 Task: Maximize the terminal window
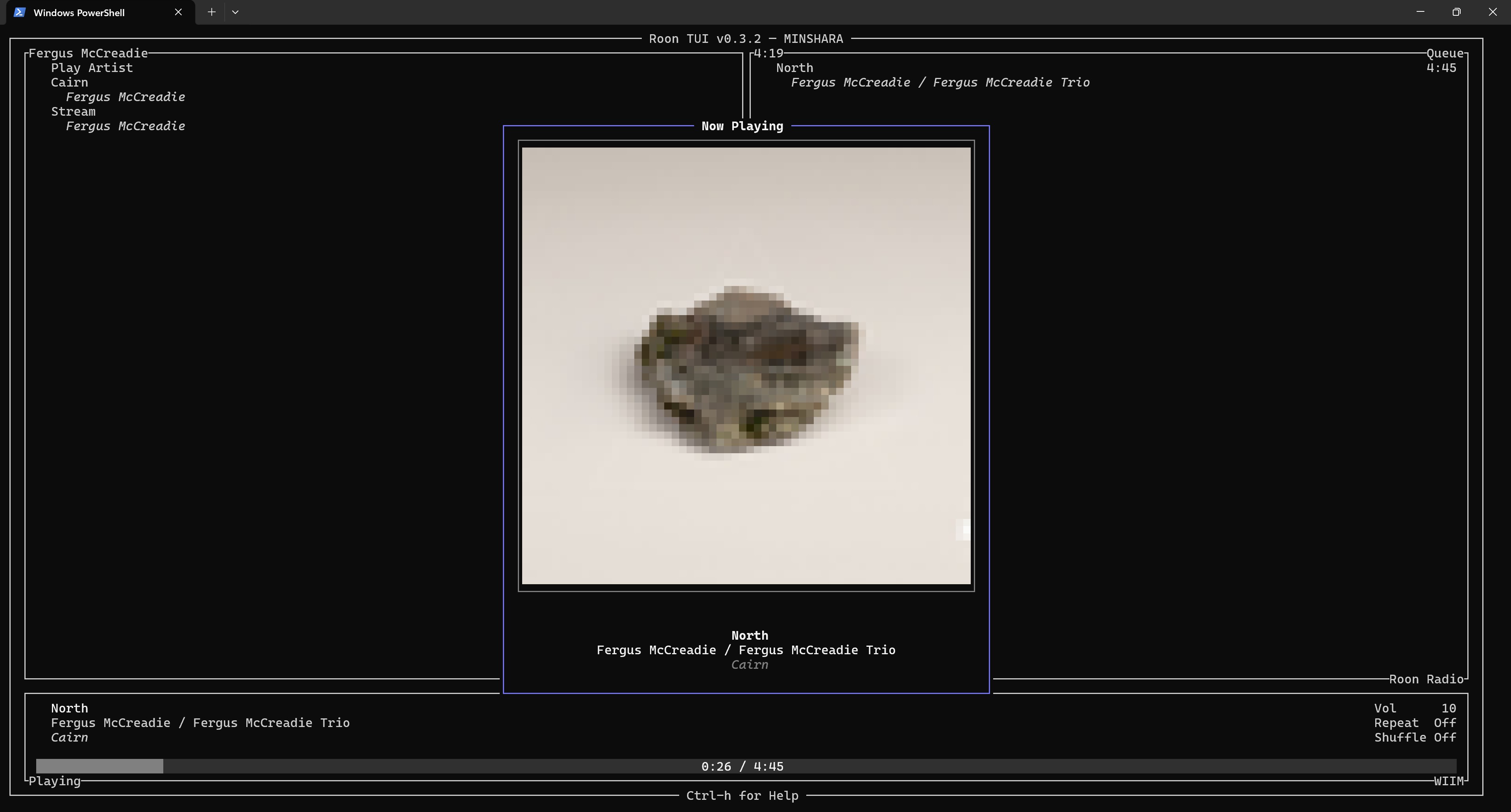(x=1456, y=12)
